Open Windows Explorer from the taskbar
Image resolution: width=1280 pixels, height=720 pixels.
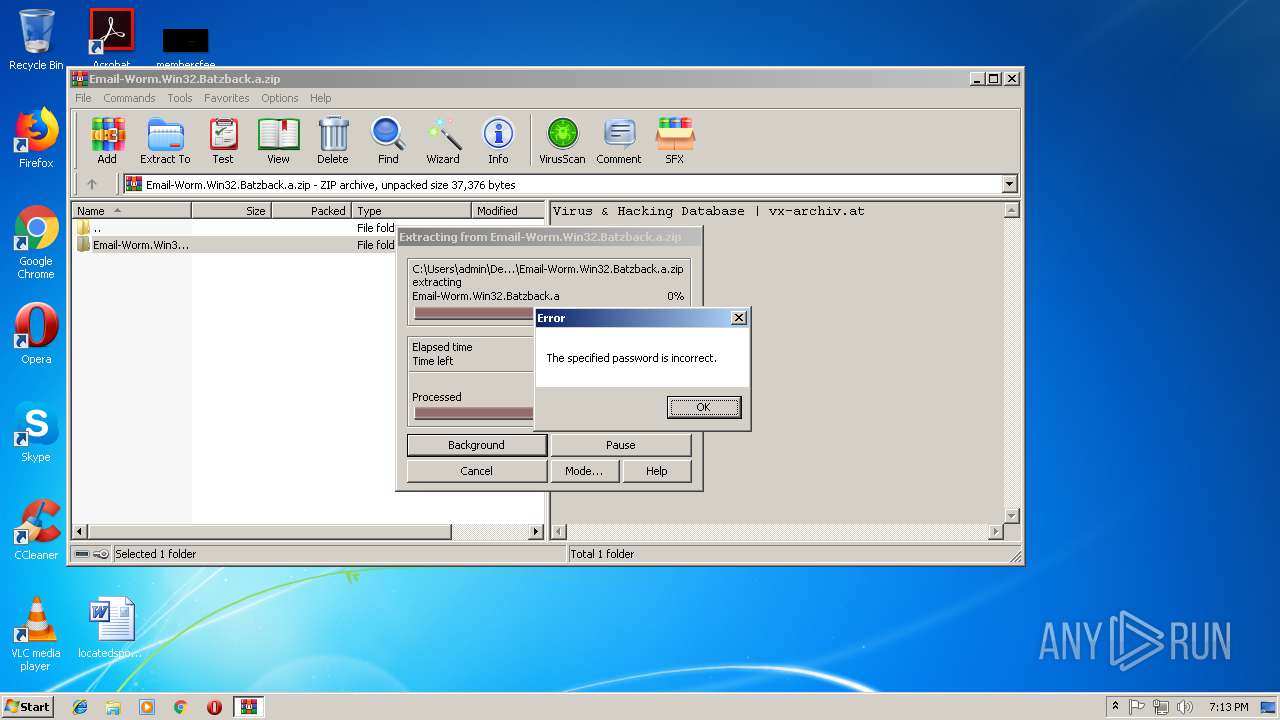(x=113, y=707)
